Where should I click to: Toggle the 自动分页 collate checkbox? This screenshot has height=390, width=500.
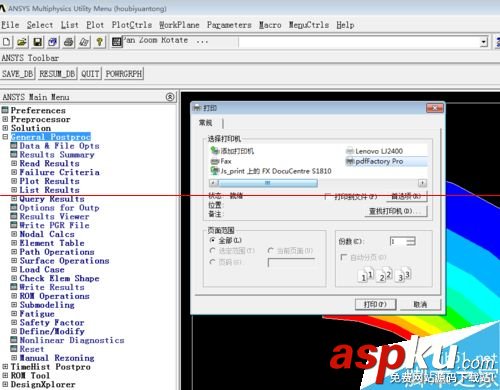point(343,257)
